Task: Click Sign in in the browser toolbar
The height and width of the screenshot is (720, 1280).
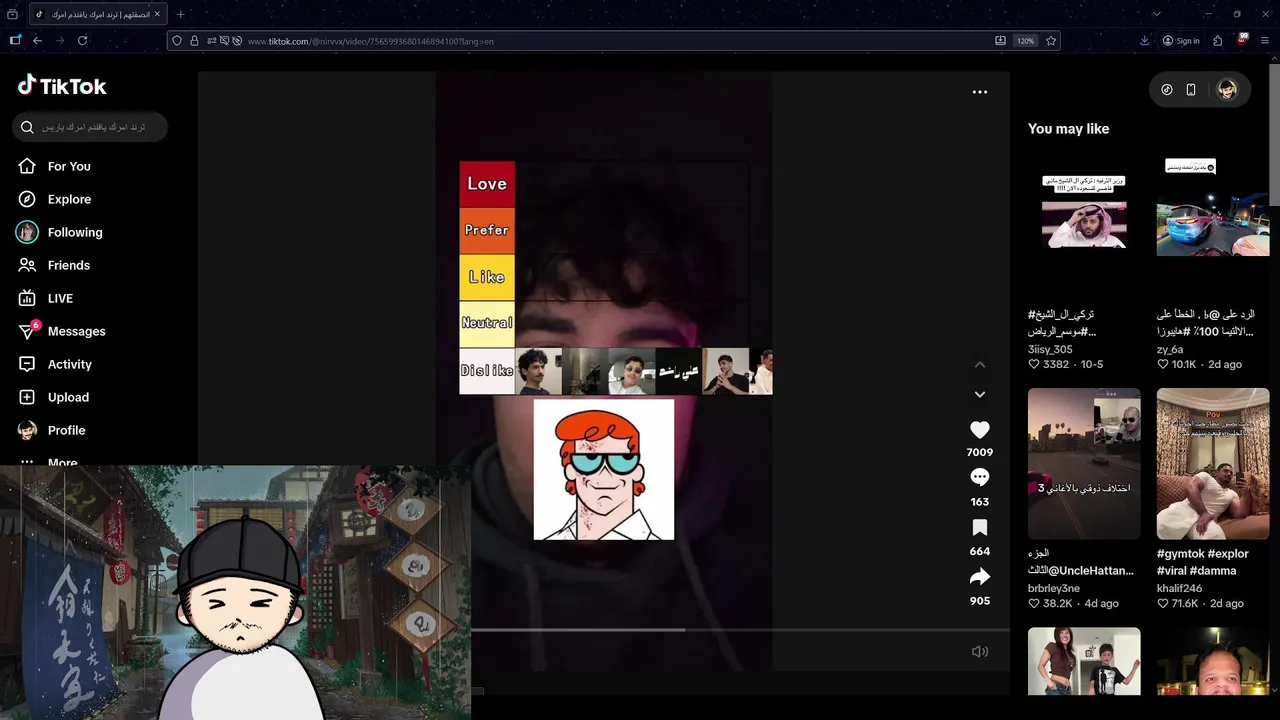Action: (x=1181, y=41)
